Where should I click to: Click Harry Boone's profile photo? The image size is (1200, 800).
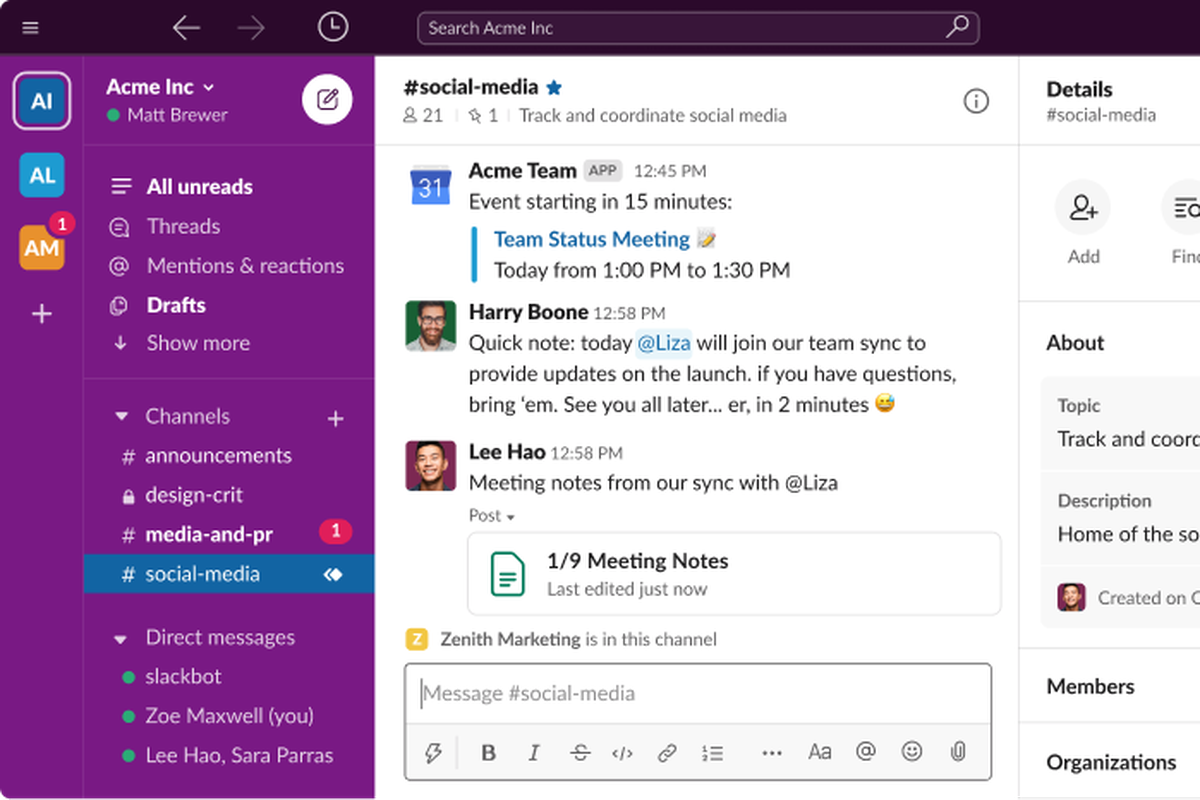431,326
